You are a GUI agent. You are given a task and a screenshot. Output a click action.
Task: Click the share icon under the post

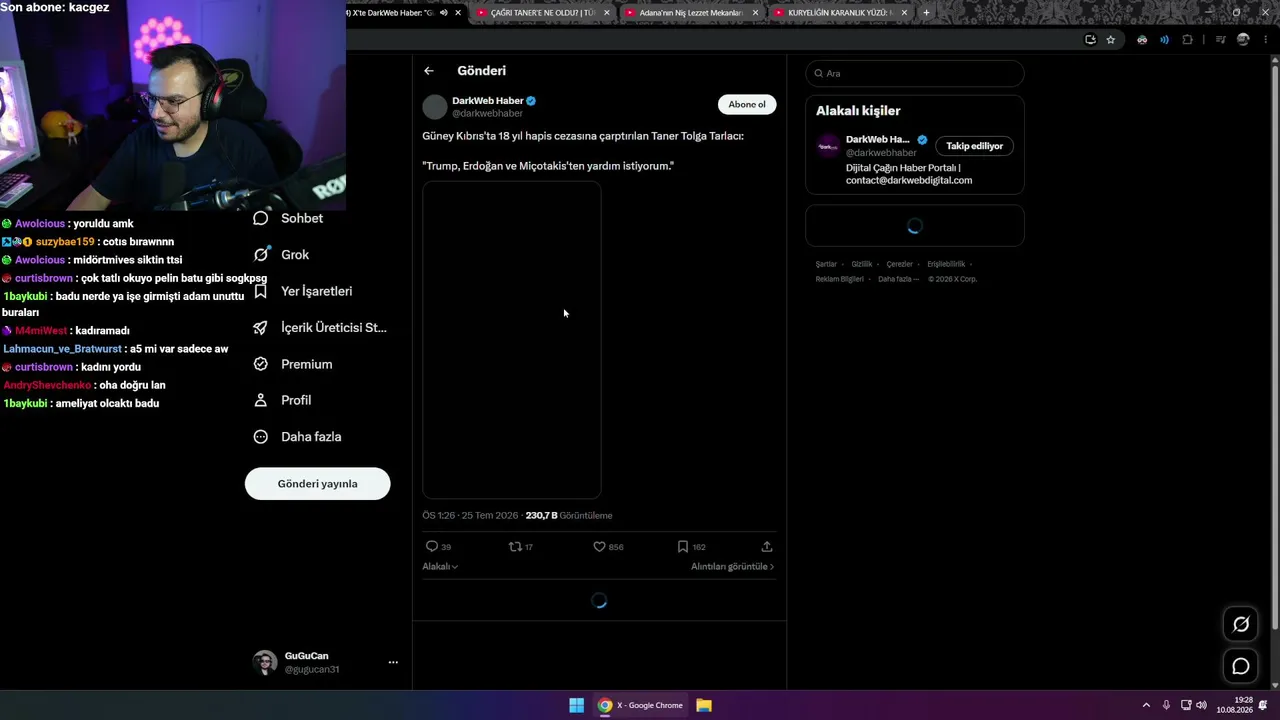[767, 546]
